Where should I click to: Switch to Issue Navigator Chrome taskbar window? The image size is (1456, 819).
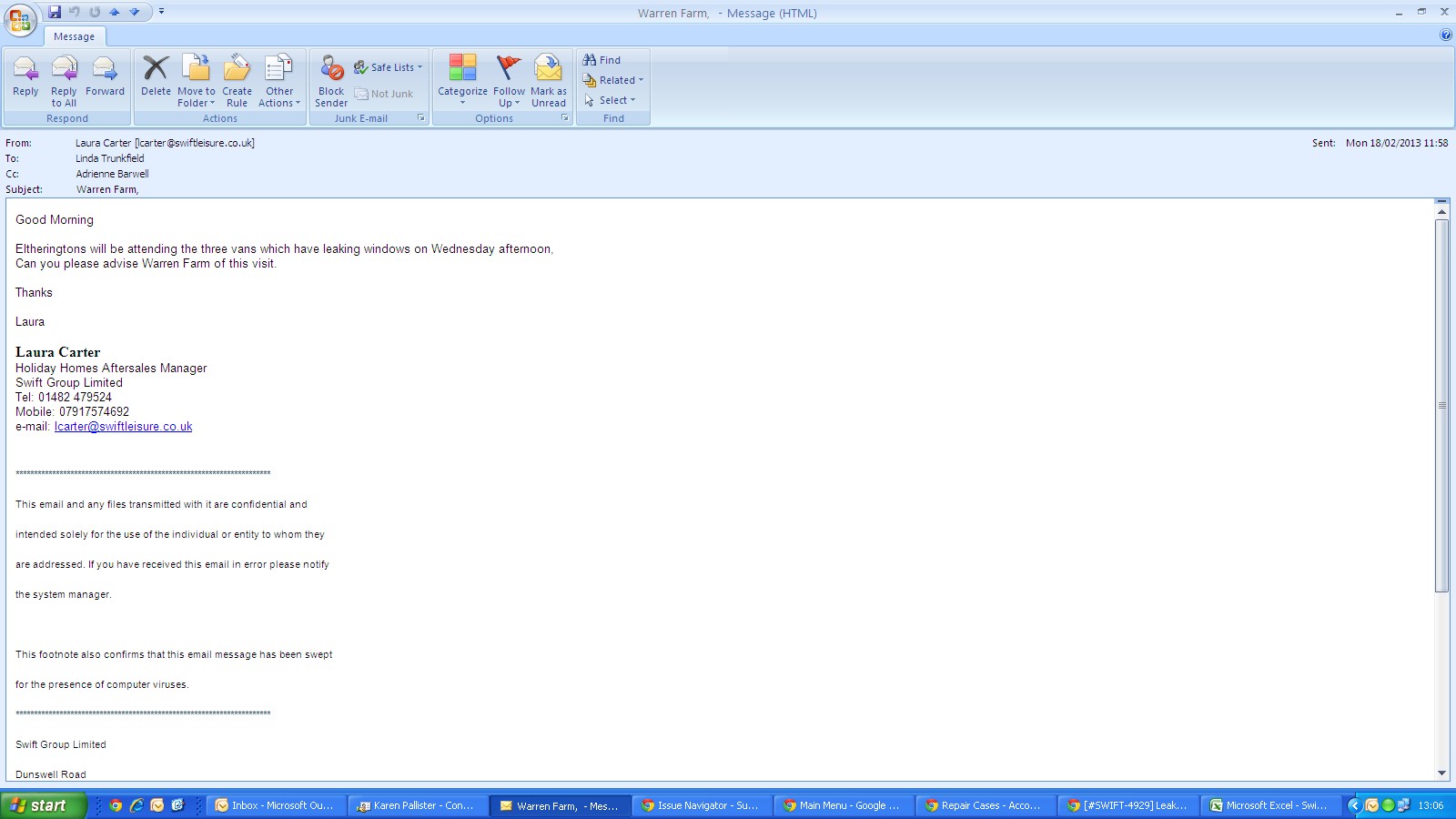702,805
